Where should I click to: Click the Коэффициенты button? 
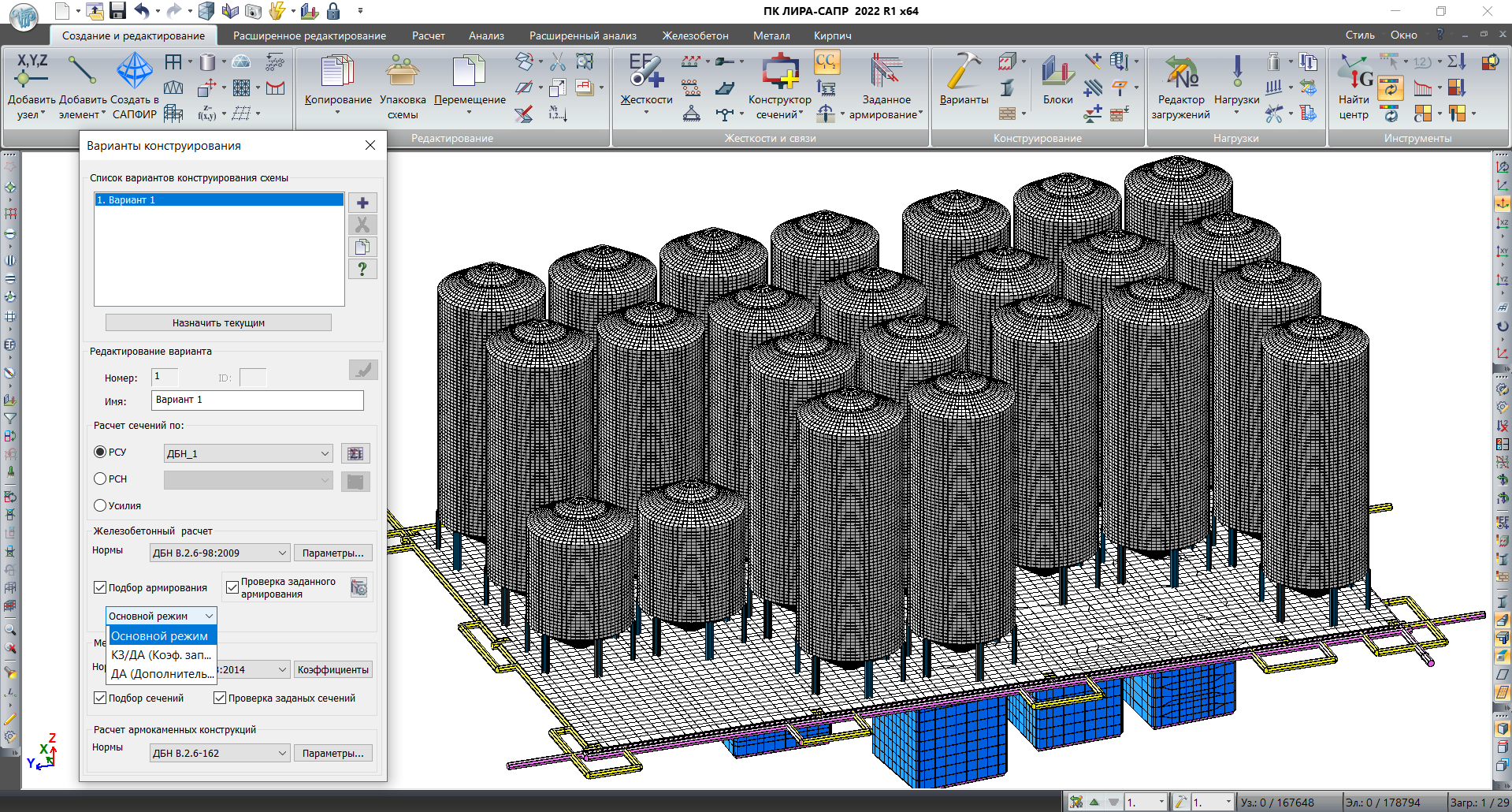332,669
